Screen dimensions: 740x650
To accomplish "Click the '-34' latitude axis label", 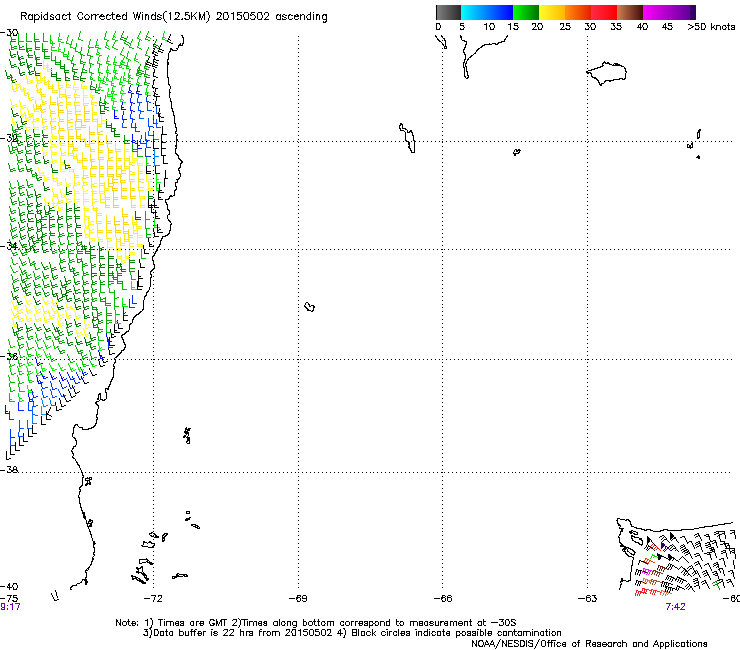I will pos(9,246).
